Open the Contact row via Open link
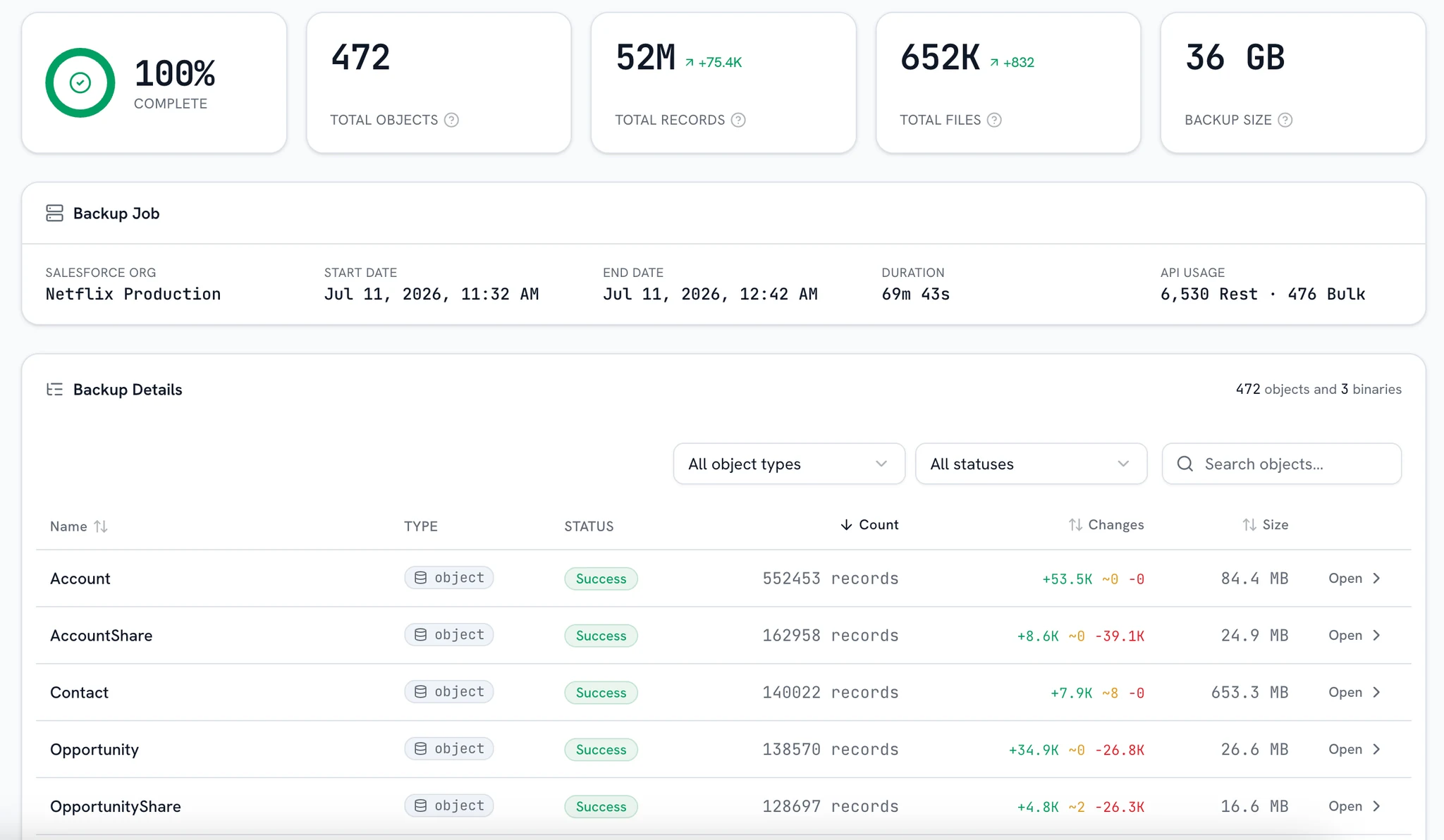The width and height of the screenshot is (1444, 840). click(1354, 693)
